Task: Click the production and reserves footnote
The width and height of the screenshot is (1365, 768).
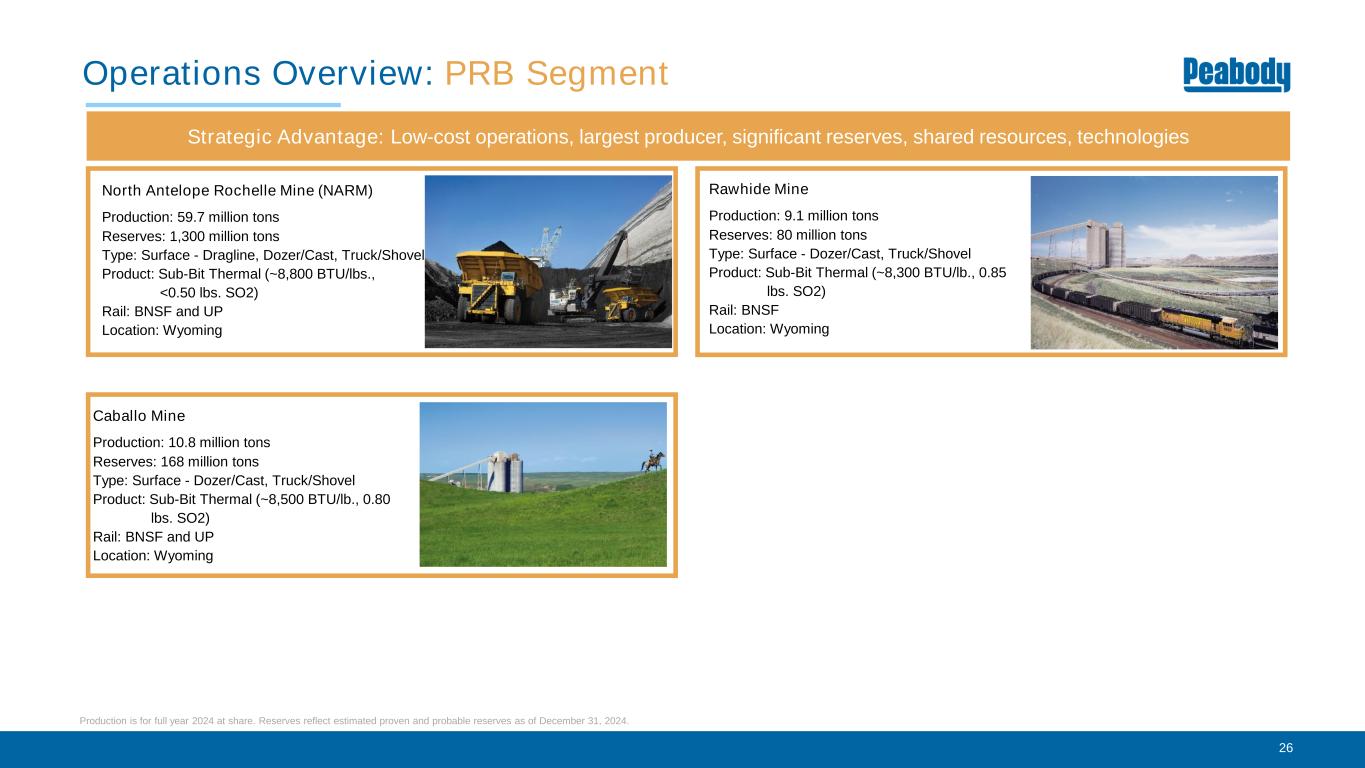Action: coord(355,721)
